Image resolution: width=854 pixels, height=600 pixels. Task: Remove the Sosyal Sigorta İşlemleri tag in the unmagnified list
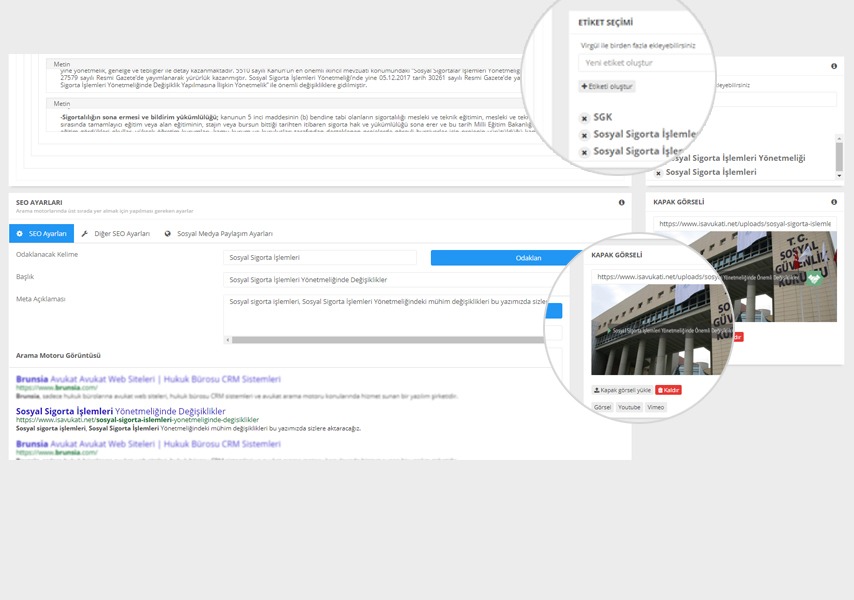tap(658, 173)
